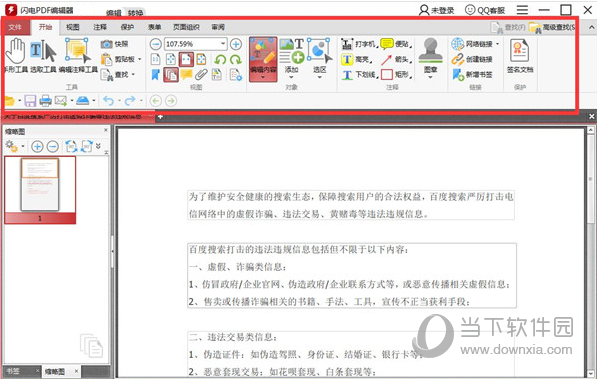
Task: Sign the document (签名文档)
Action: tap(520, 56)
